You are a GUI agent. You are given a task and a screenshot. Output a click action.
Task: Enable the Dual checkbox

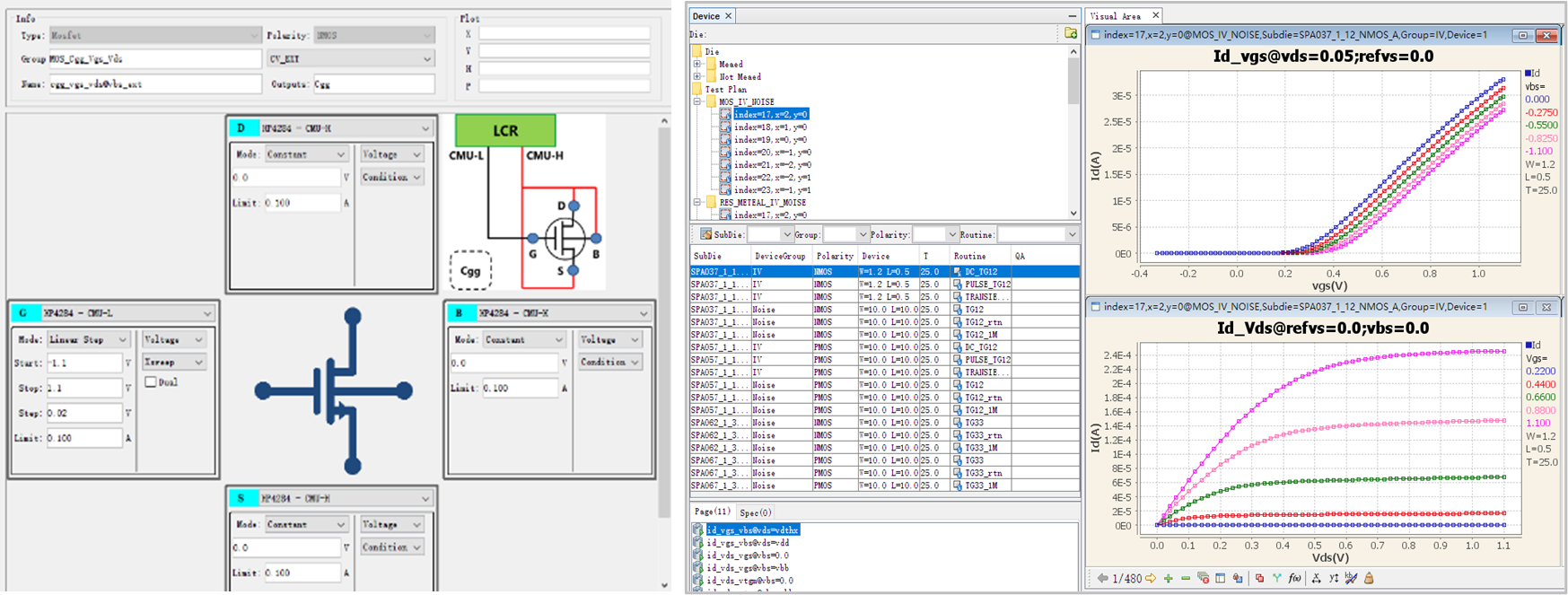click(151, 382)
